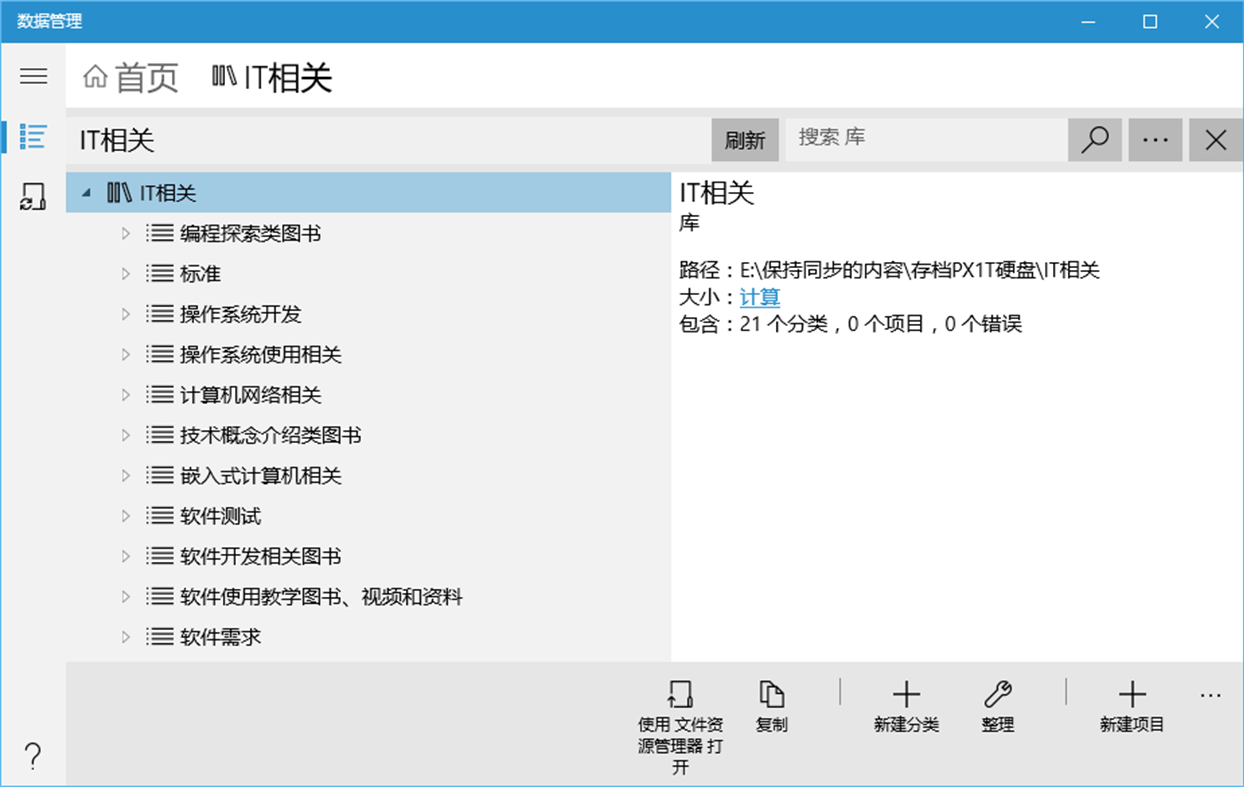Click the sync/transfer icon in left sidebar
This screenshot has height=787, width=1244.
click(x=33, y=196)
